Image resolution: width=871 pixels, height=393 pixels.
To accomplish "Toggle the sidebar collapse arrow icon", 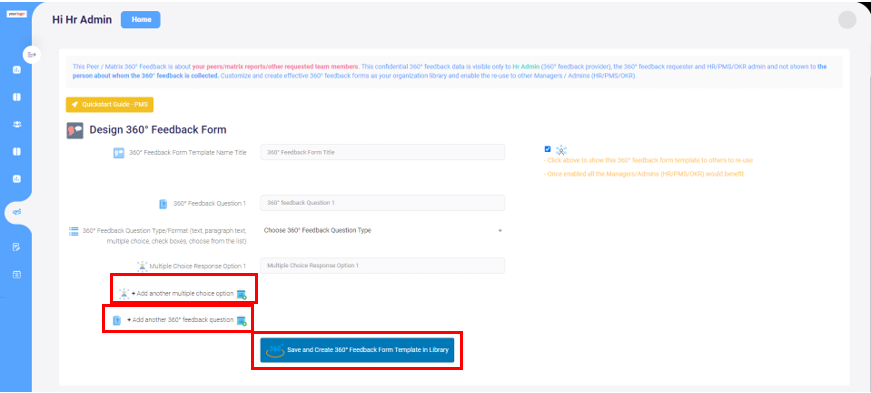I will (x=32, y=54).
